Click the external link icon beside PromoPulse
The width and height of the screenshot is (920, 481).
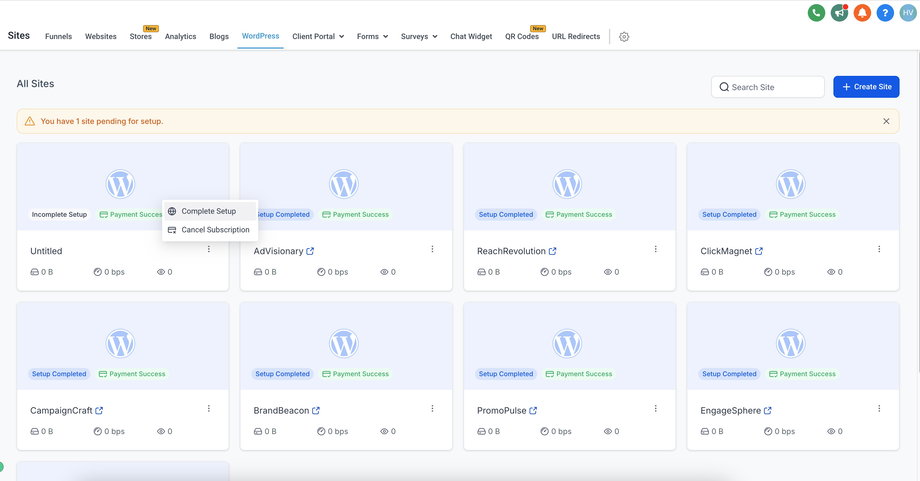coord(534,411)
